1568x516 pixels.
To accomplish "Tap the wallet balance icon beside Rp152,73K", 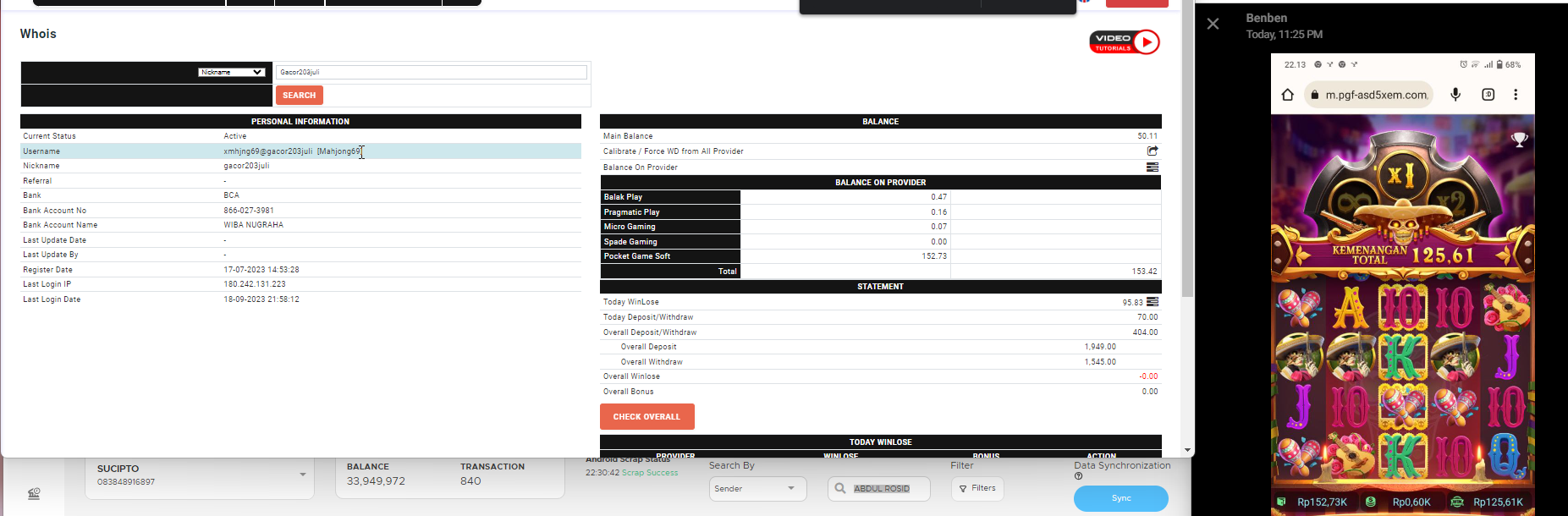I will [1282, 502].
